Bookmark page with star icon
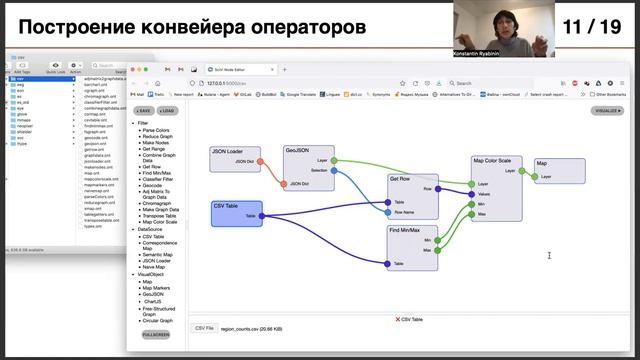This screenshot has height=360, width=640. click(402, 83)
